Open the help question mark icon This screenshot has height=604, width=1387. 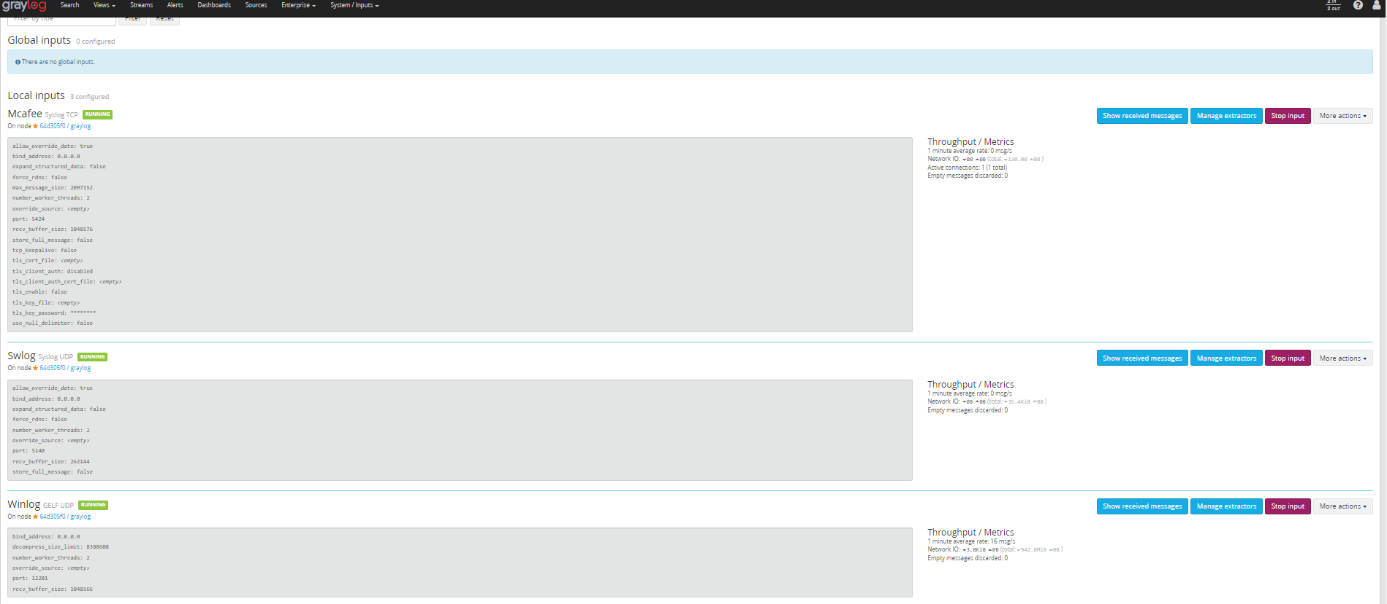click(1357, 6)
